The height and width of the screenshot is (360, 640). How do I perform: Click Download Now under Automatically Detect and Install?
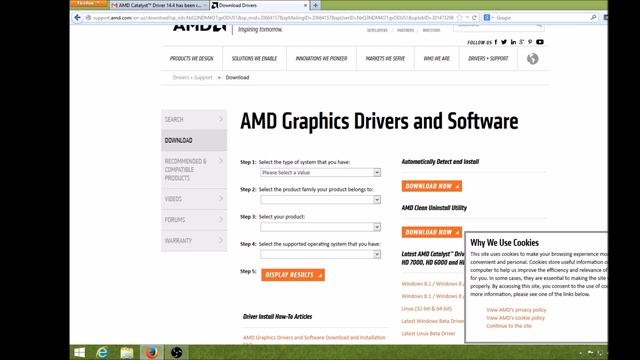(x=431, y=186)
